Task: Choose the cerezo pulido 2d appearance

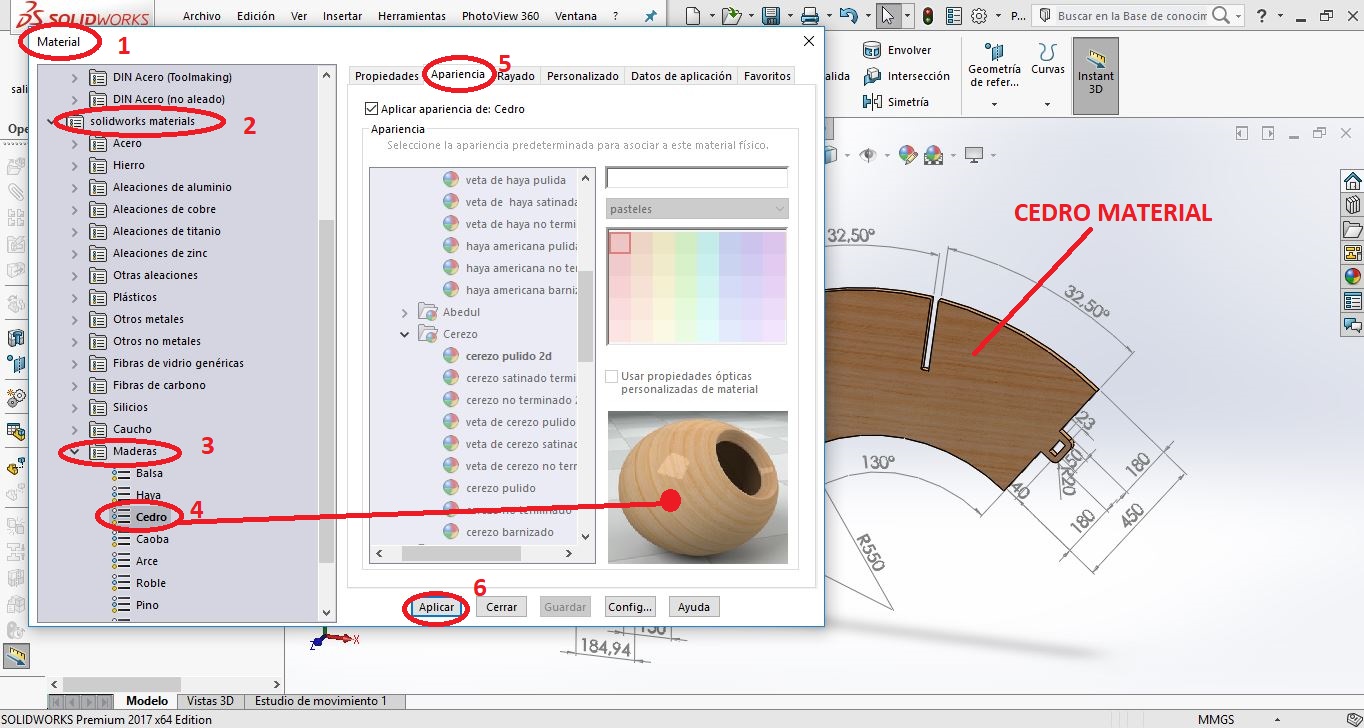Action: (508, 356)
